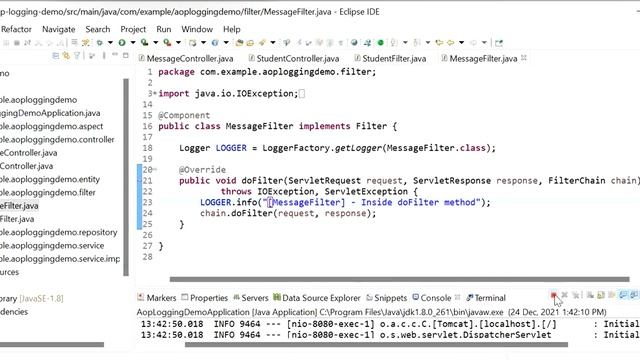Open the Coverage dropdown arrow
Viewport: 640px width, 360px height.
[156, 42]
